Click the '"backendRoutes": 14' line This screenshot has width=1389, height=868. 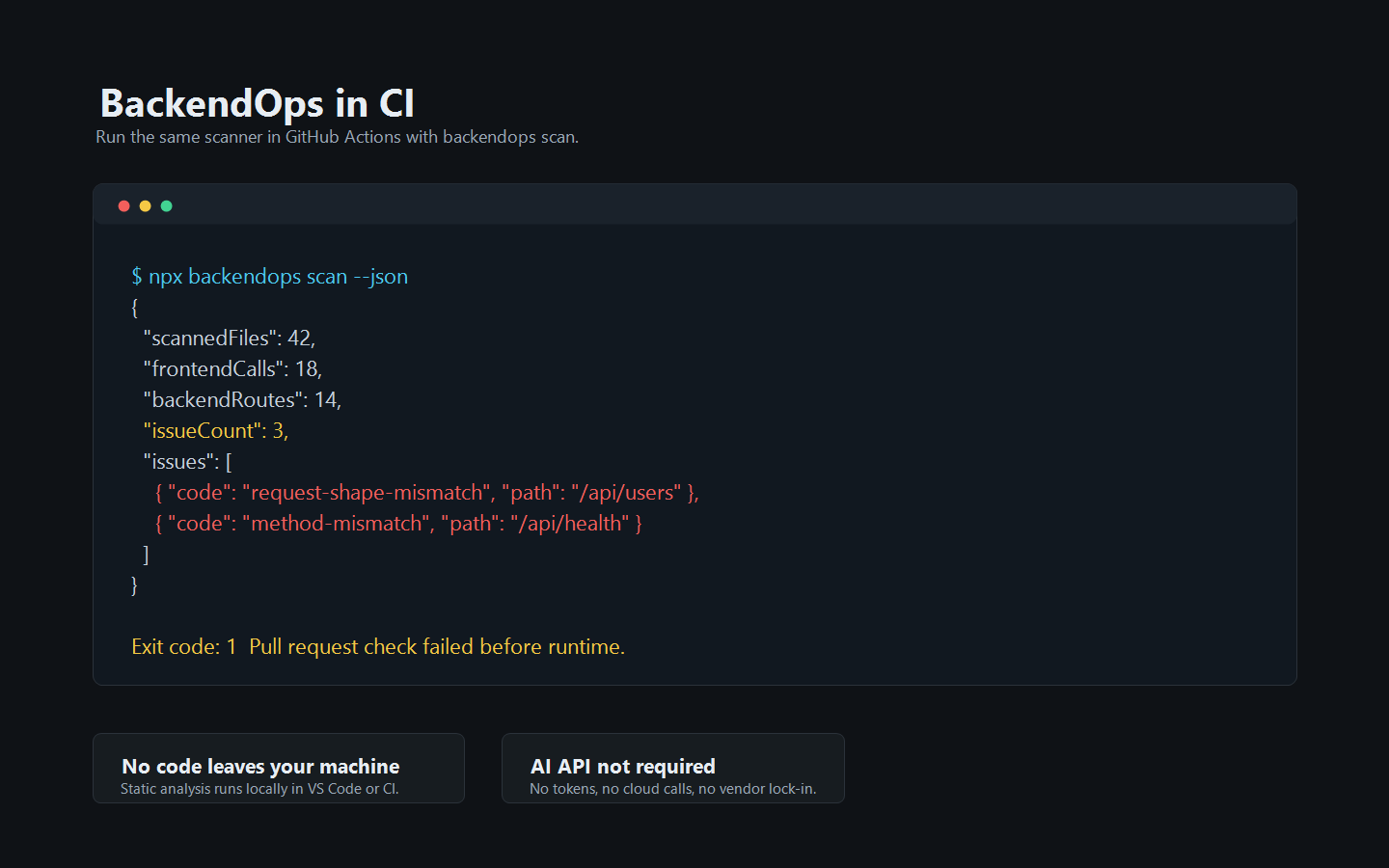tap(242, 400)
